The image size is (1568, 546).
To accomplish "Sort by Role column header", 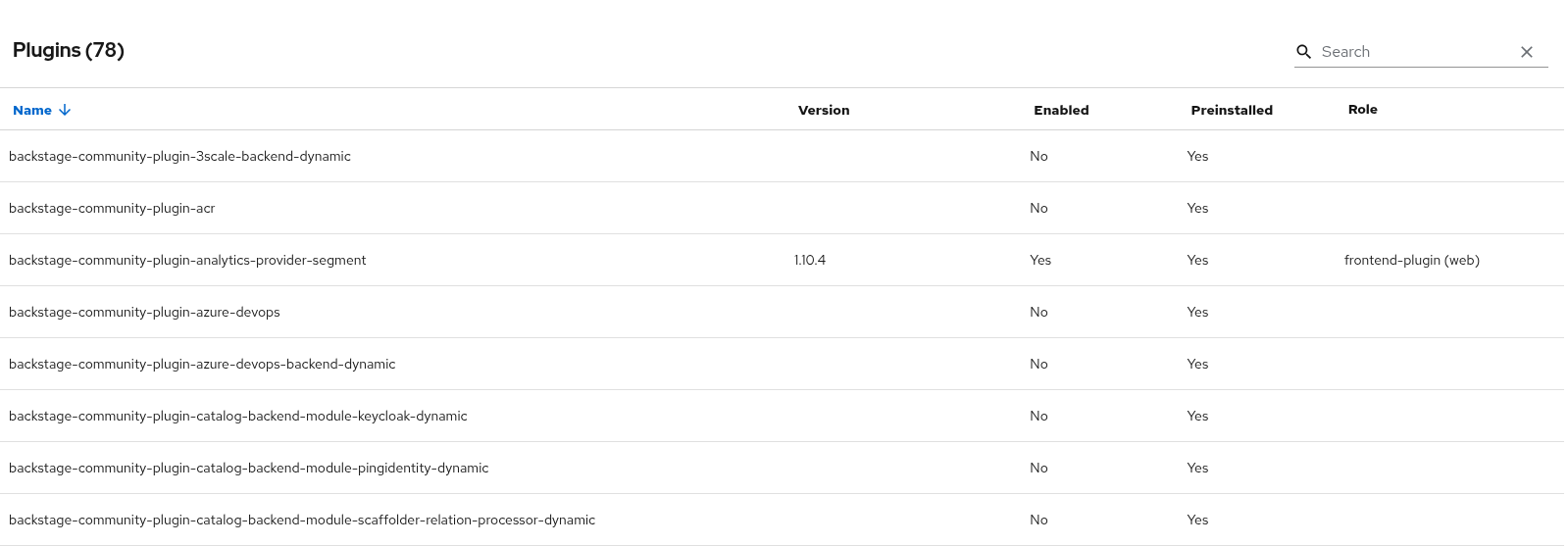I will pos(1362,109).
